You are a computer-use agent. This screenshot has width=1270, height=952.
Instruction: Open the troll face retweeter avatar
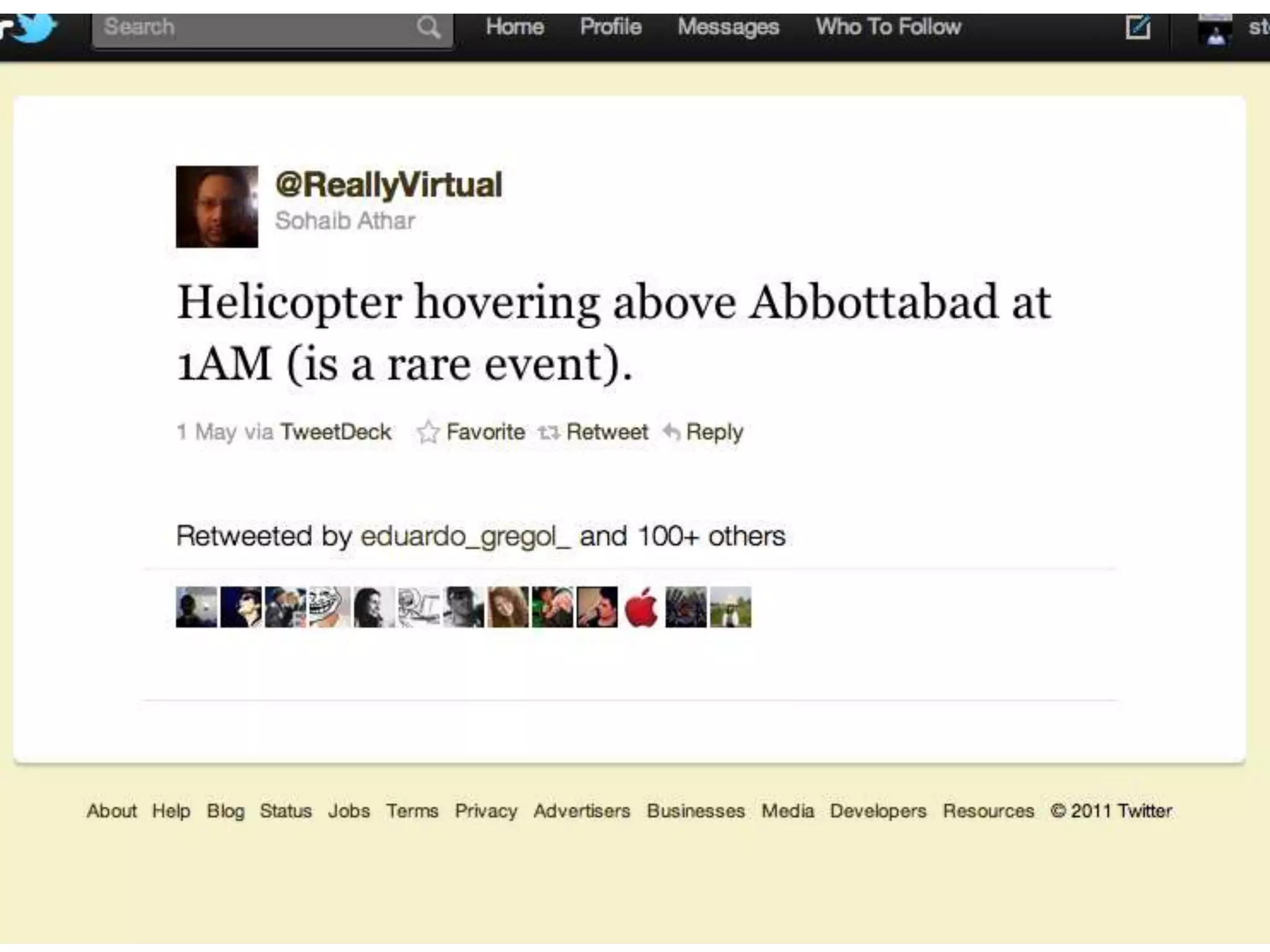[329, 607]
